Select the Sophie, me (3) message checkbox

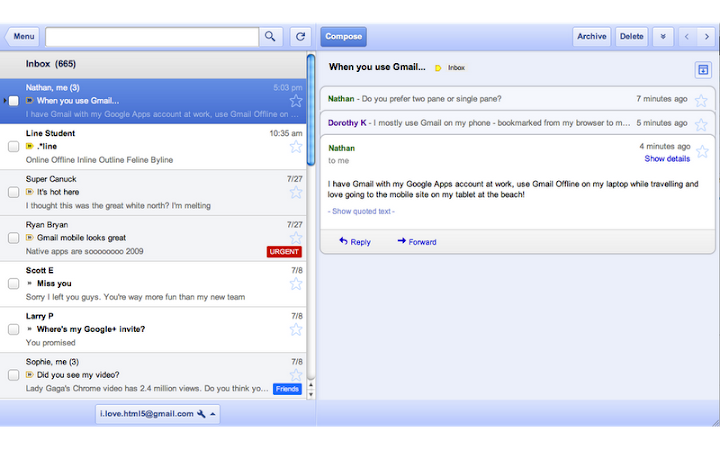[x=14, y=375]
